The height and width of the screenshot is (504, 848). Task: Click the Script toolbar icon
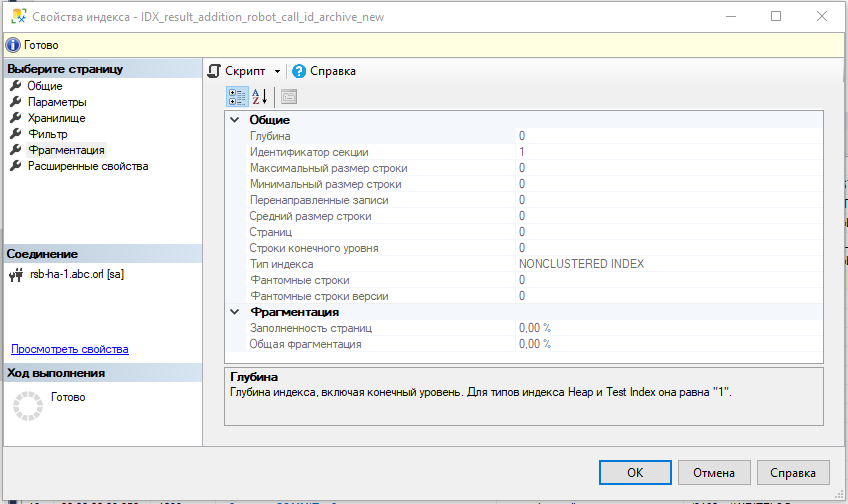pos(214,71)
